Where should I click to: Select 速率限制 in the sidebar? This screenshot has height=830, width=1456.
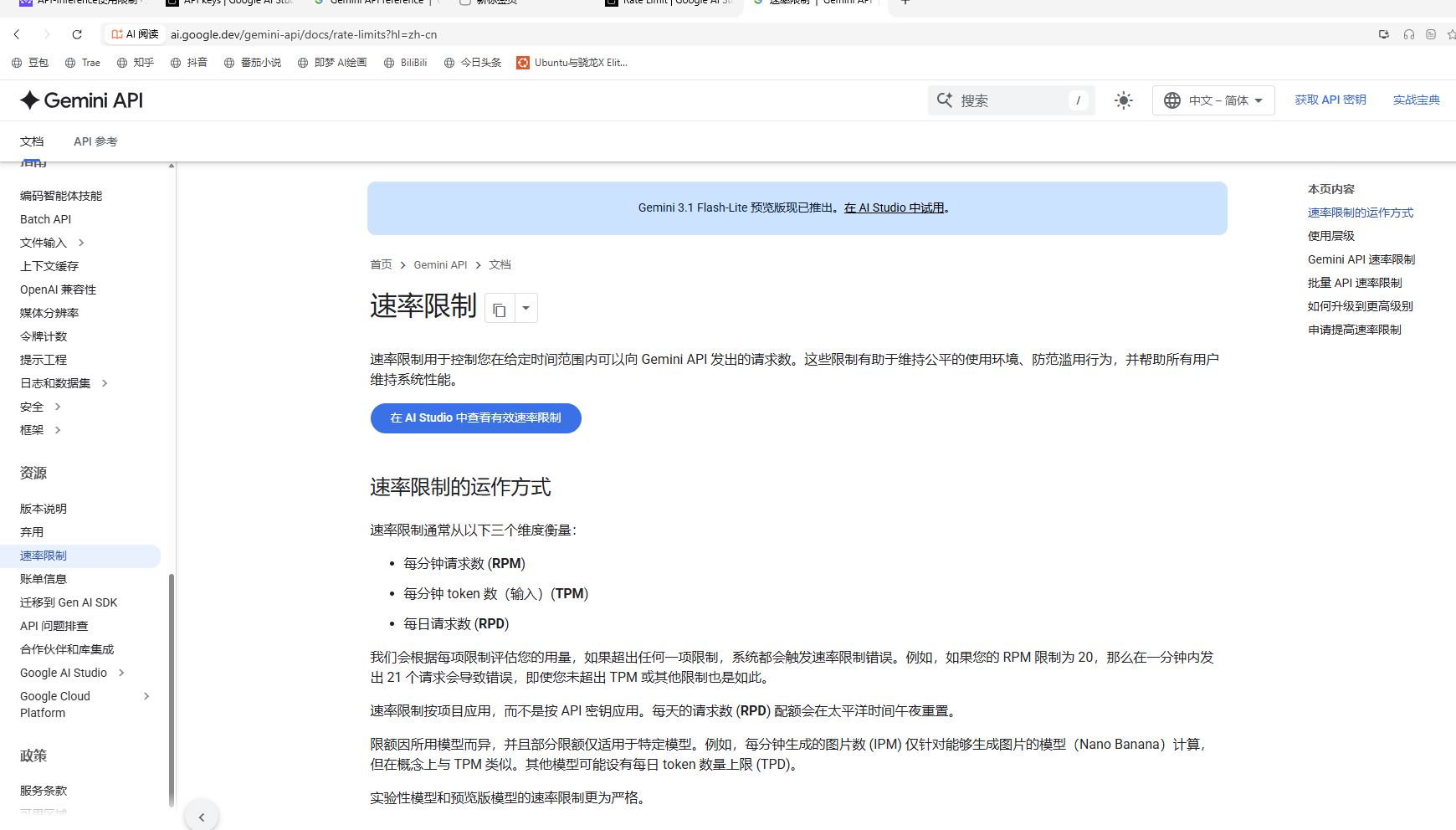[x=80, y=556]
